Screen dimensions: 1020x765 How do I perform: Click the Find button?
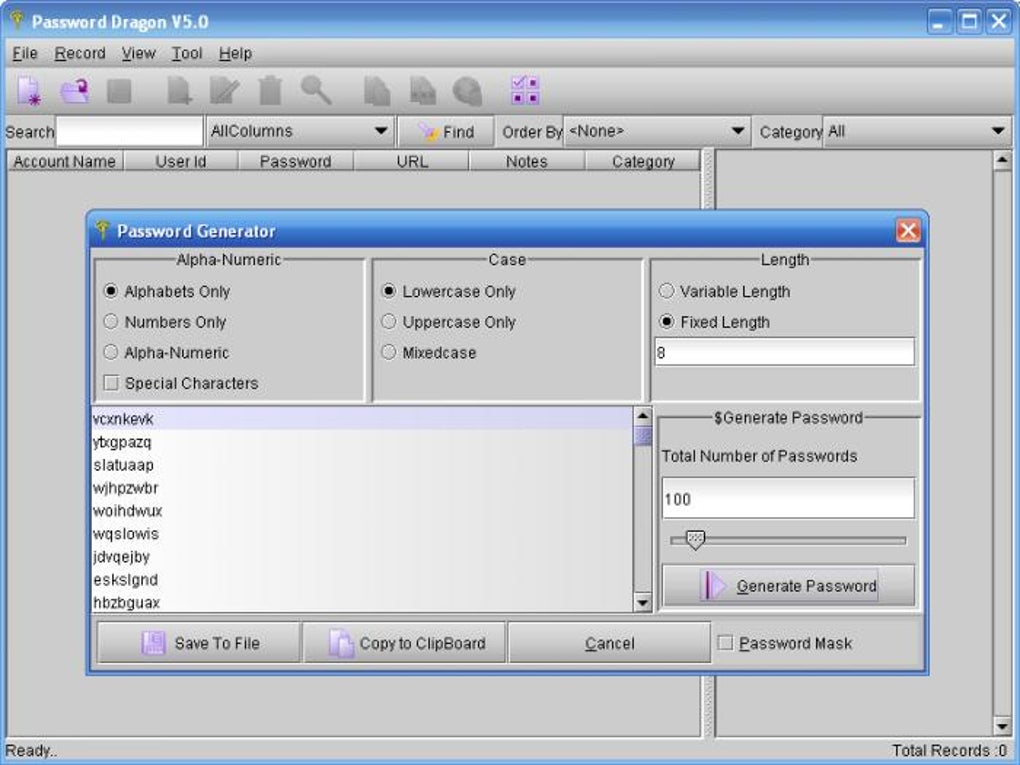coord(446,132)
